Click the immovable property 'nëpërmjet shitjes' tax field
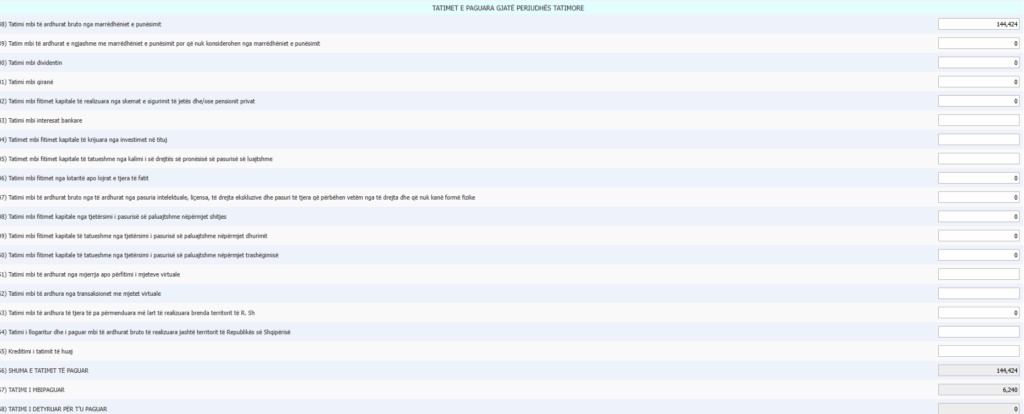 click(x=978, y=216)
